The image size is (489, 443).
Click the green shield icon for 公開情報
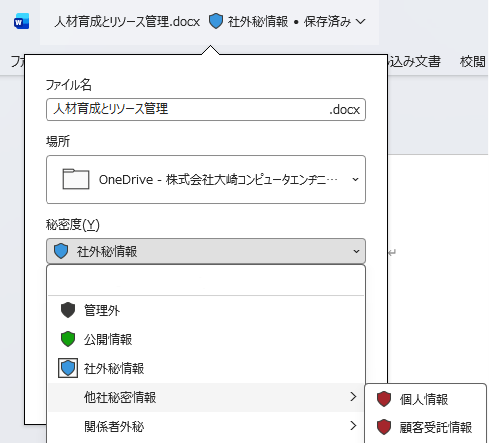click(x=68, y=339)
